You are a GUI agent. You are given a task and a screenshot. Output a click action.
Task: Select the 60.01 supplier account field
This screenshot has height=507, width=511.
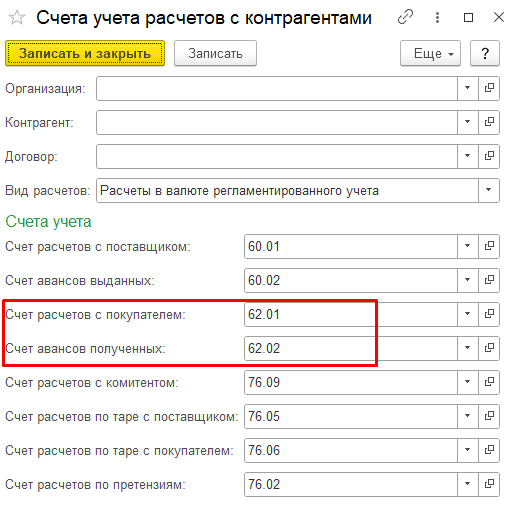pos(351,246)
